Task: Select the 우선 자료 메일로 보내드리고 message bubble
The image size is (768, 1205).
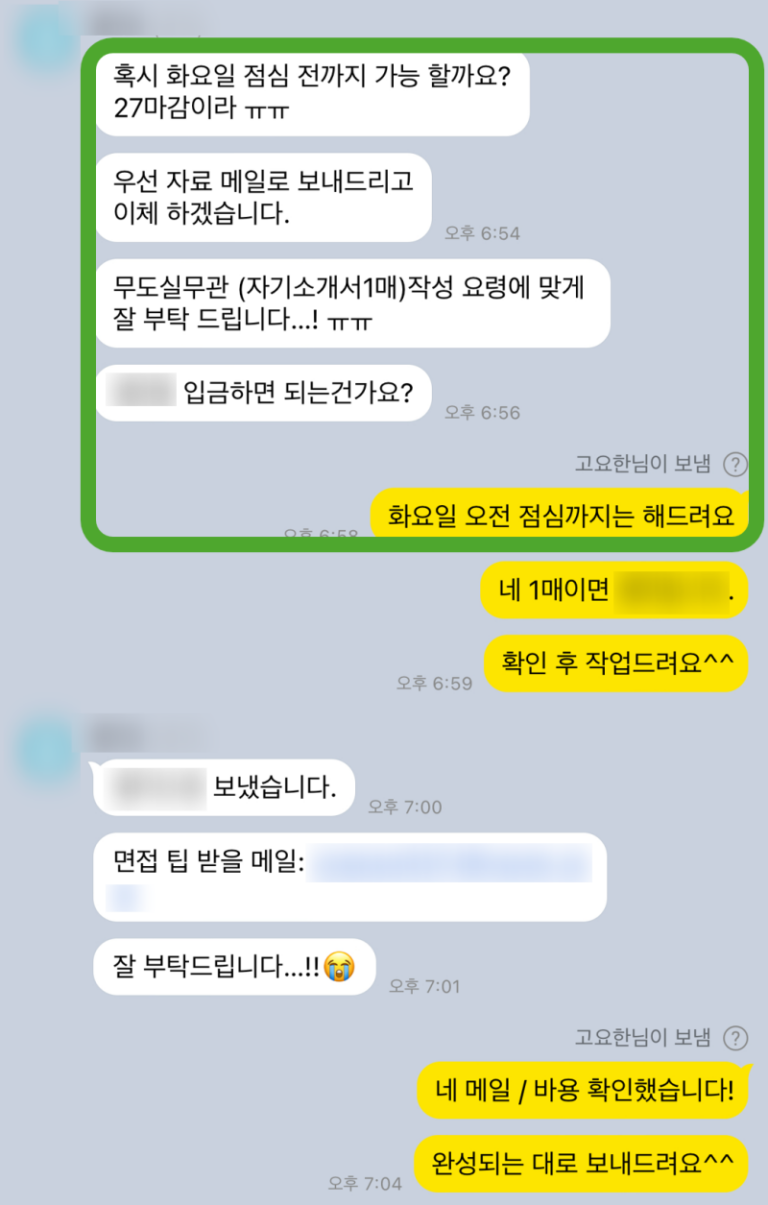Action: (263, 198)
